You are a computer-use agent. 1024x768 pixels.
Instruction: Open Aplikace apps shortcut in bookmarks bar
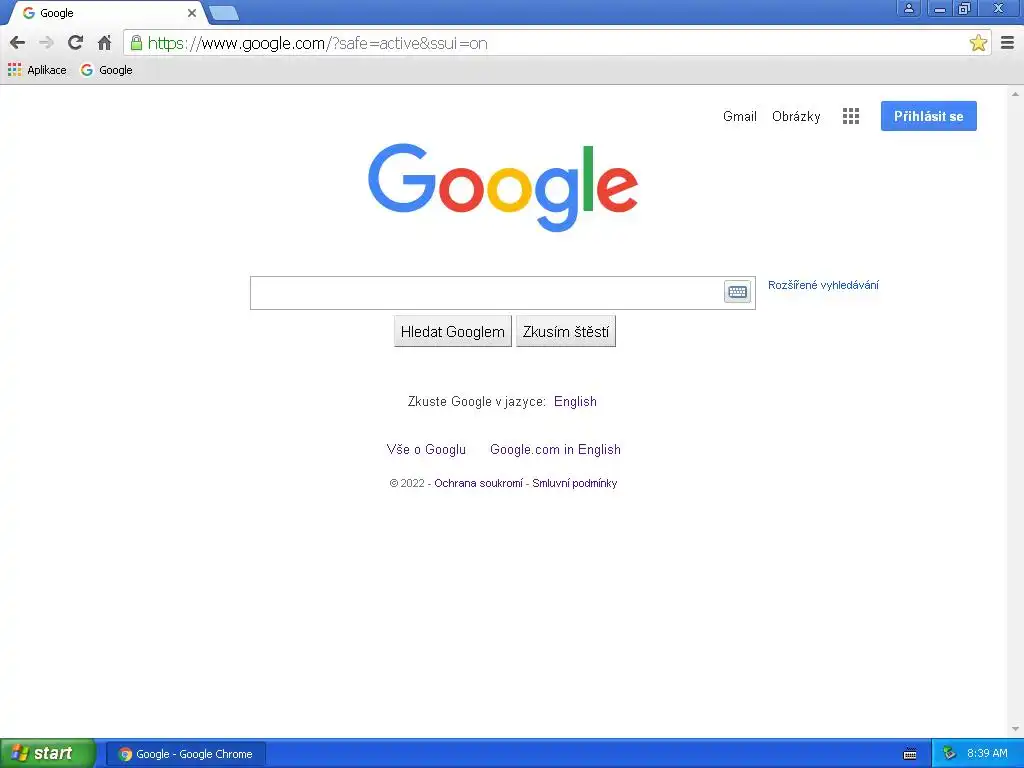(x=37, y=70)
